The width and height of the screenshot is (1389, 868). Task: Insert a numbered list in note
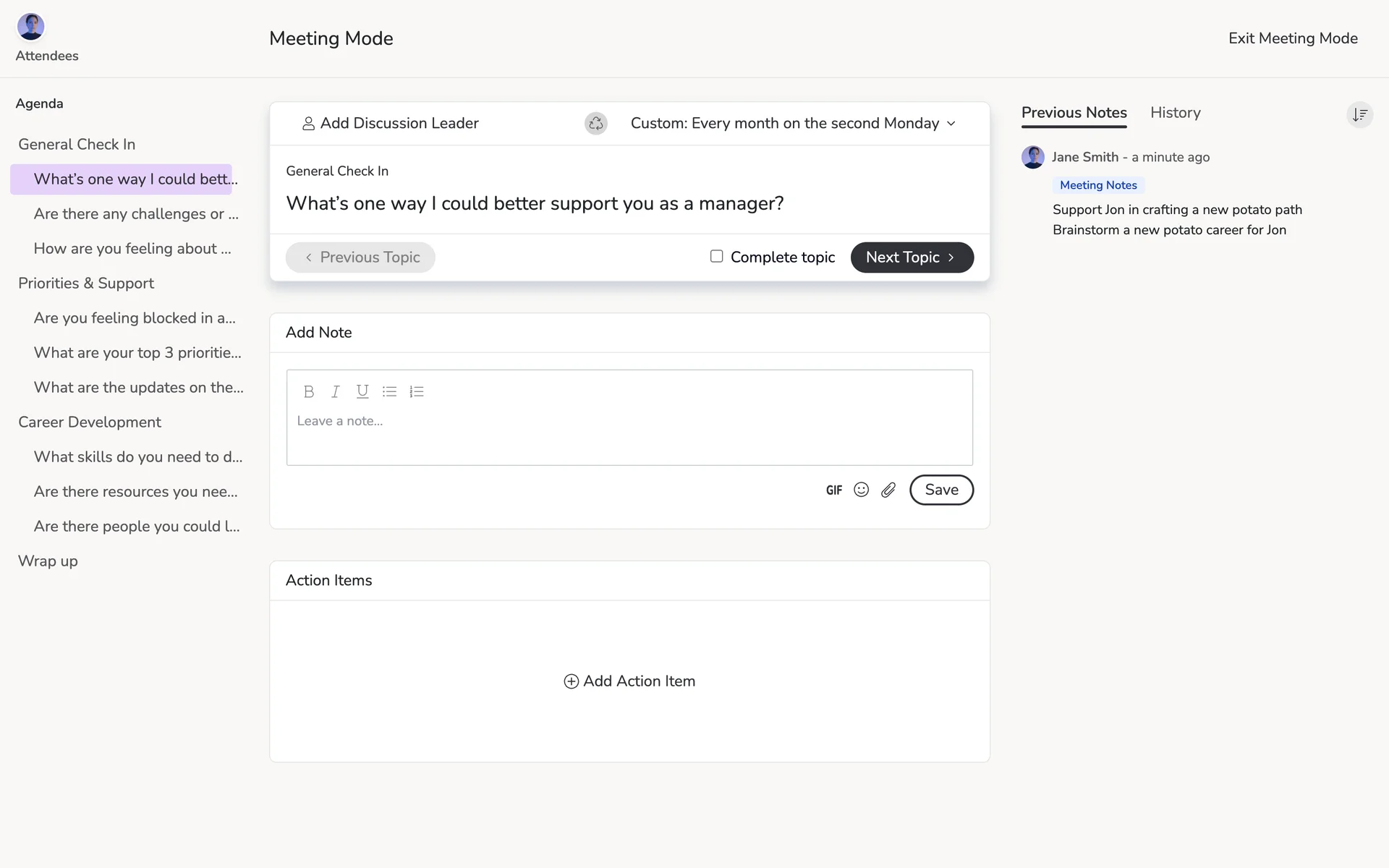(417, 391)
